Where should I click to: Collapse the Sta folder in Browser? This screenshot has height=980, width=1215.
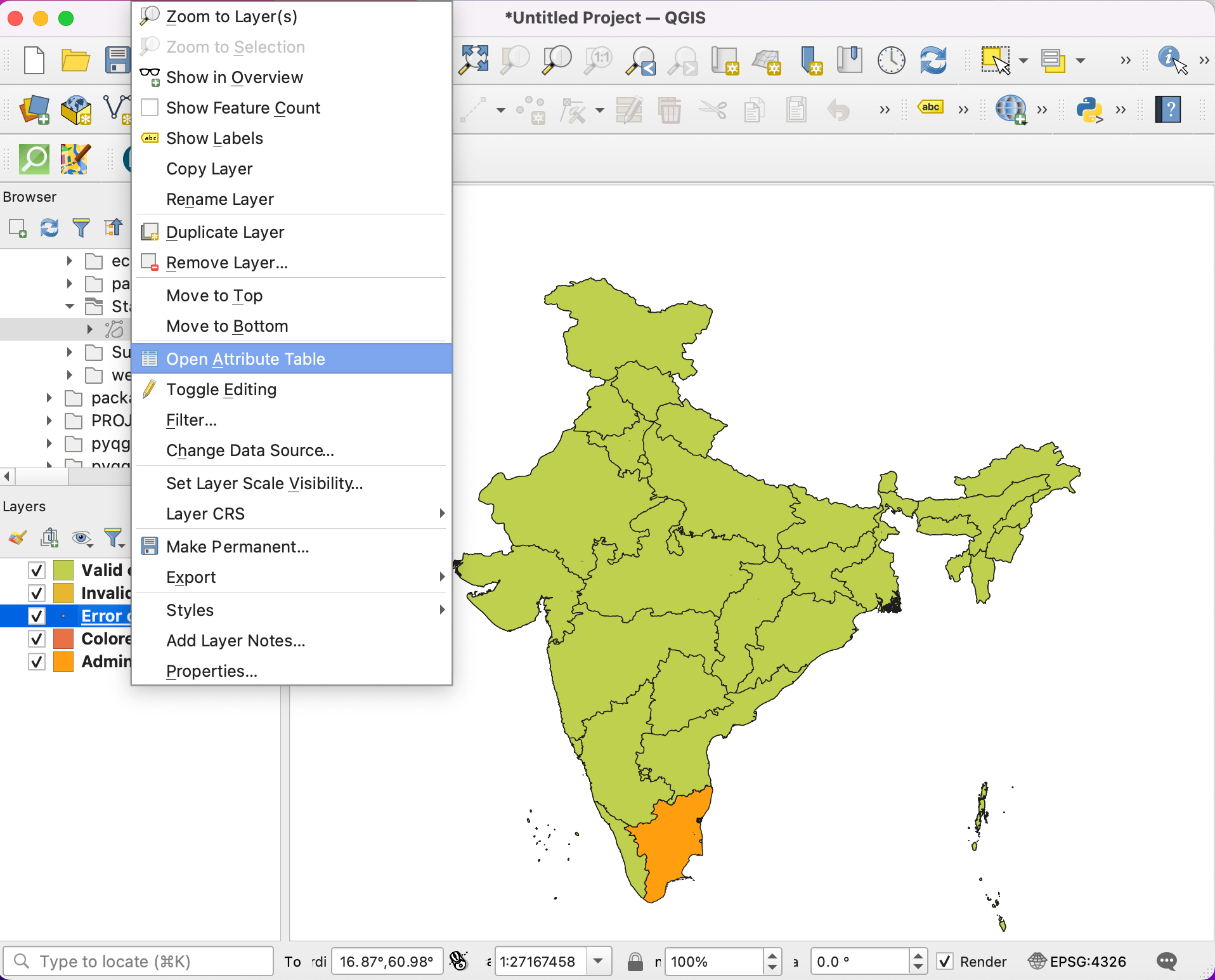pos(68,306)
